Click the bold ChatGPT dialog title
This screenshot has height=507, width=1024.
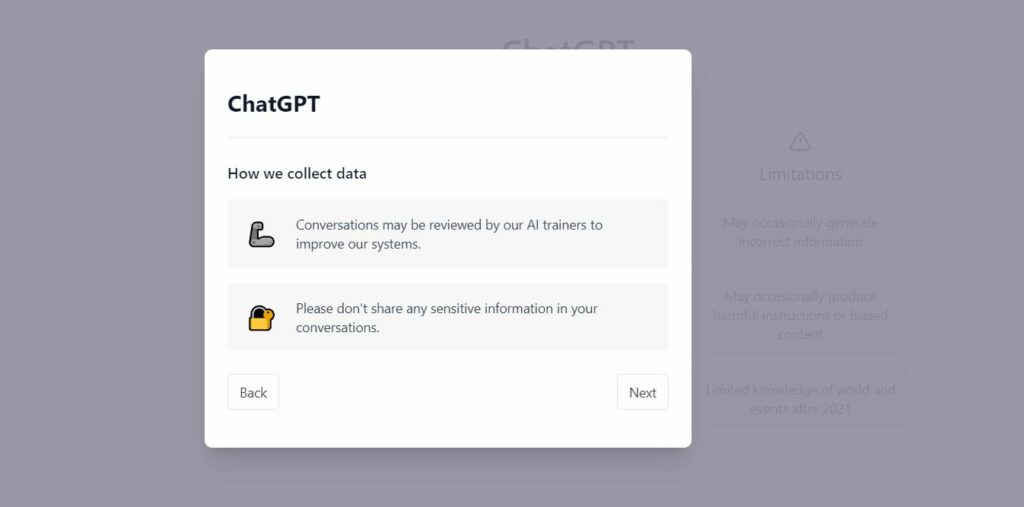pos(274,104)
